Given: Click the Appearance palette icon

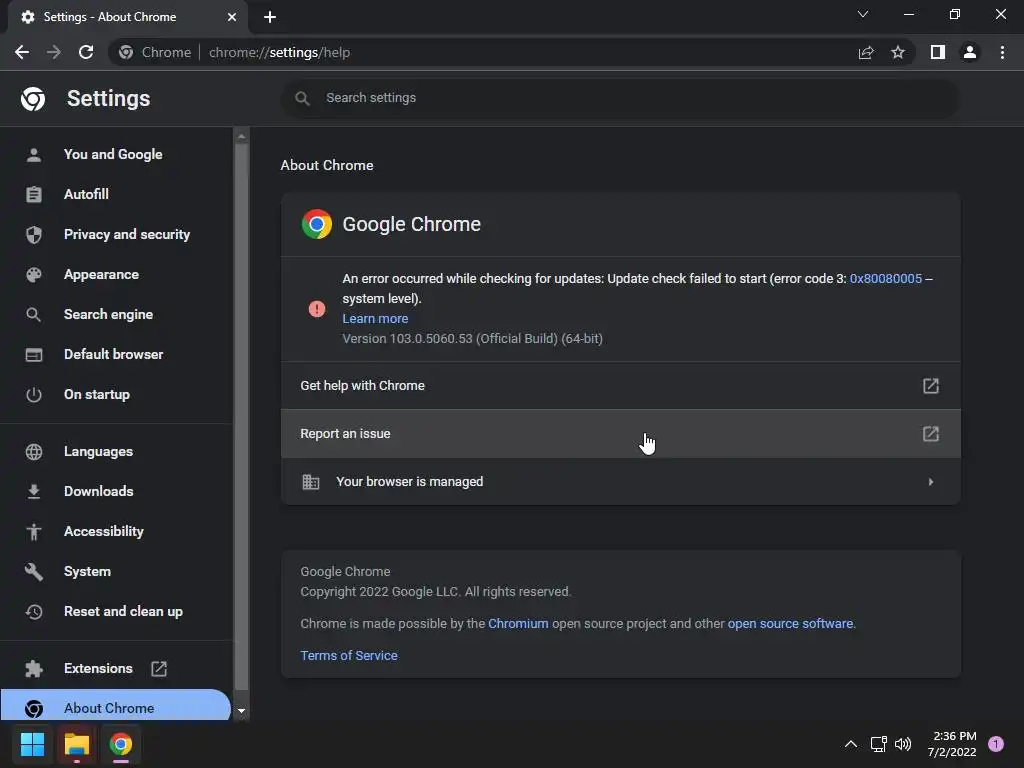Looking at the screenshot, I should tap(34, 275).
